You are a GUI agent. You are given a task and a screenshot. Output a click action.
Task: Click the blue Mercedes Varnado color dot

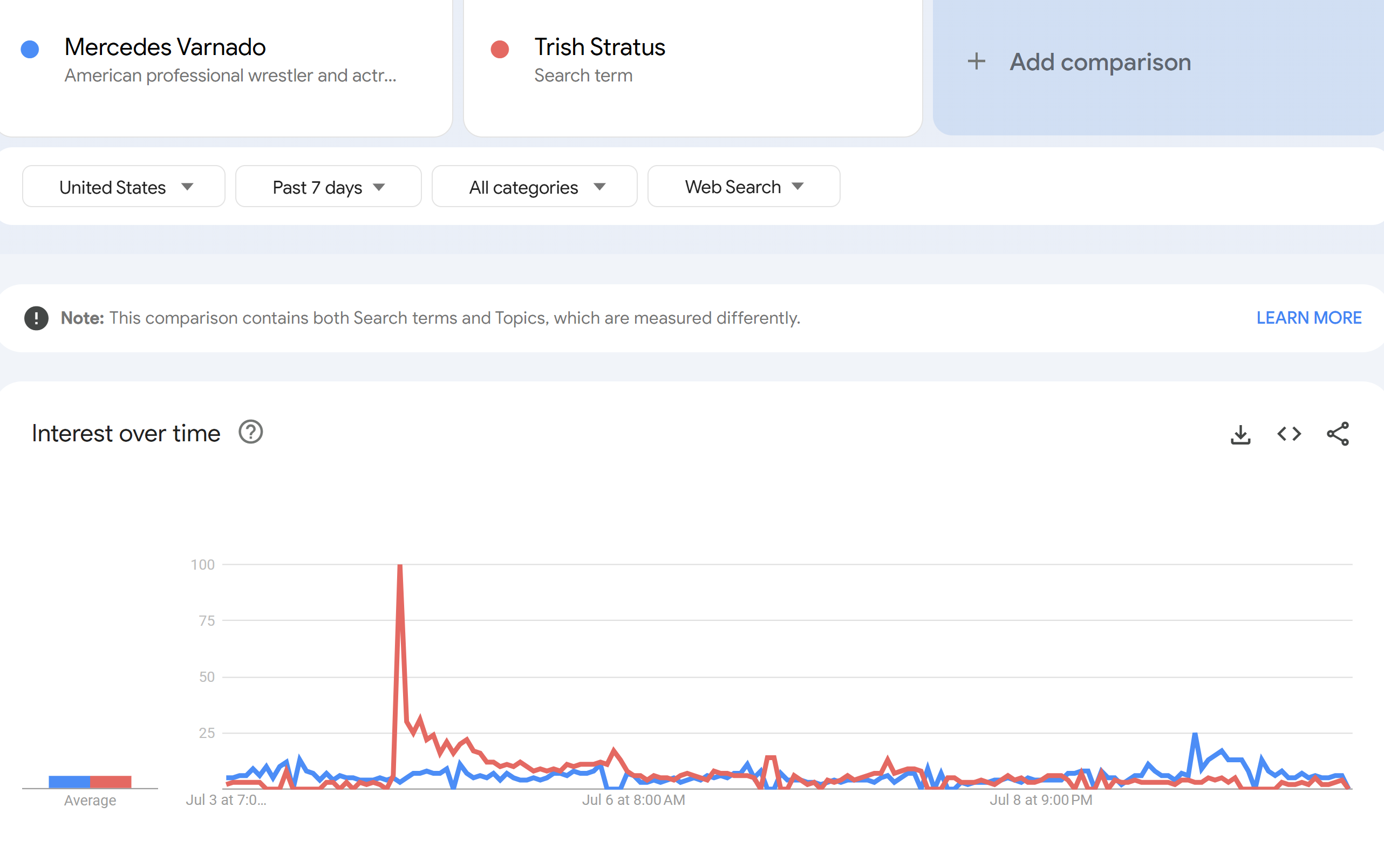coord(30,50)
